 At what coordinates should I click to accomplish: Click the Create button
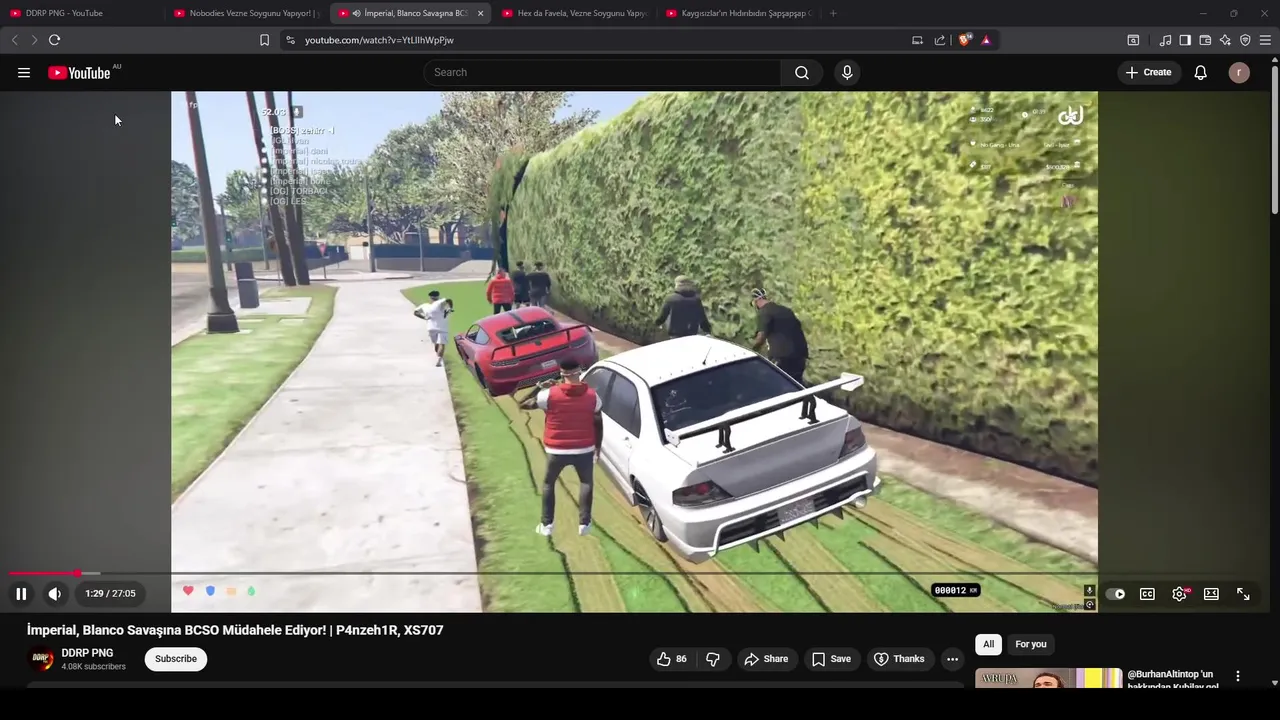(x=1148, y=72)
